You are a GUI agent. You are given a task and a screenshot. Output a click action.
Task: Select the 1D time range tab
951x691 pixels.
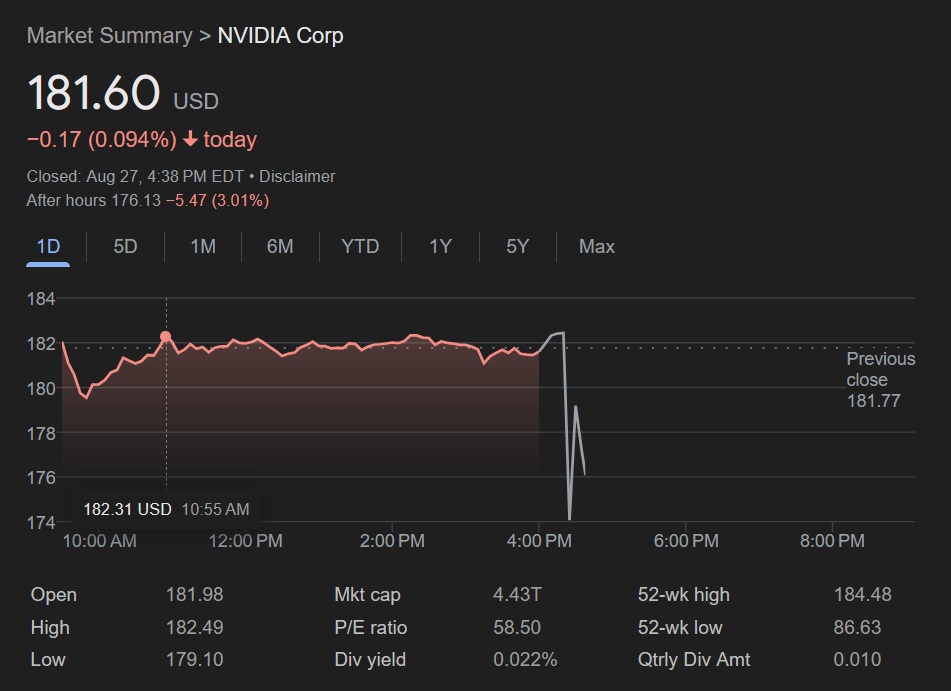[x=48, y=246]
